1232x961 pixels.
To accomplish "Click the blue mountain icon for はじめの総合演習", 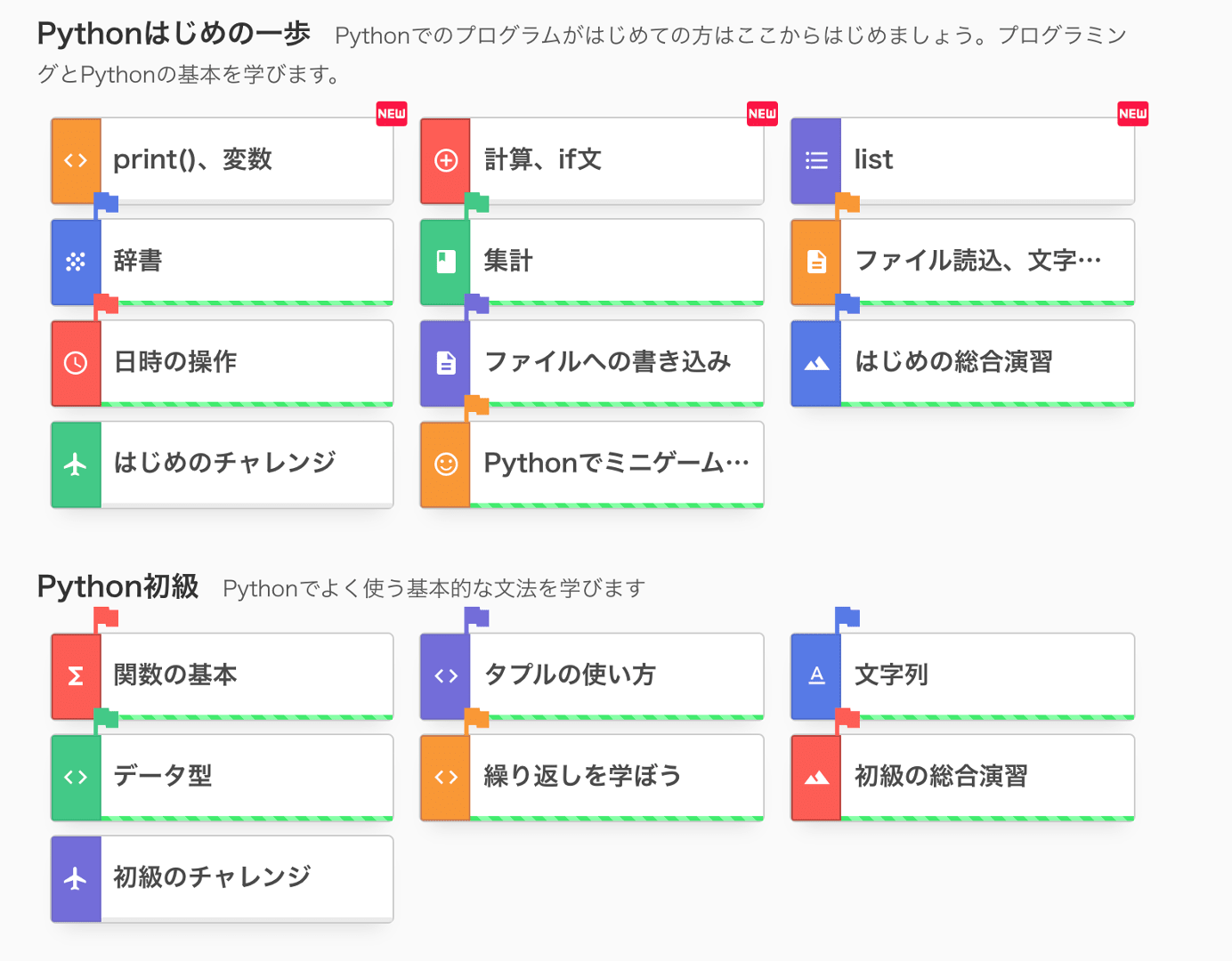I will click(816, 363).
